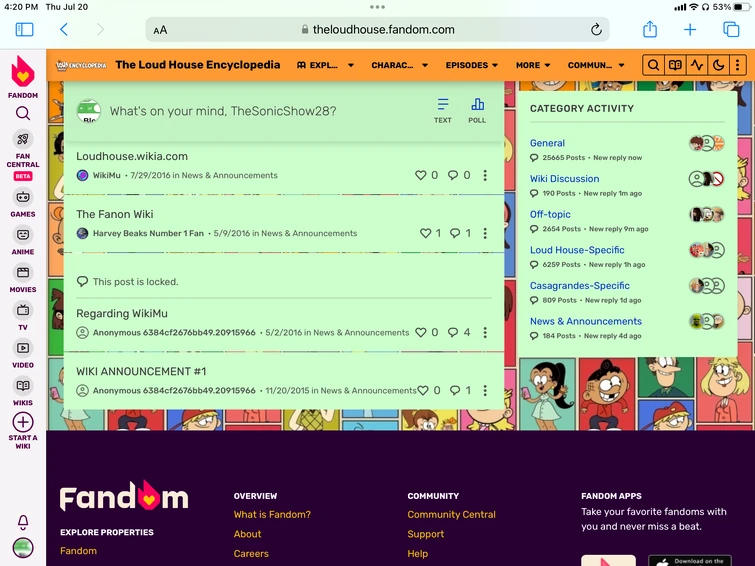Viewport: 755px width, 566px height.
Task: Open the About footer link
Action: (247, 534)
